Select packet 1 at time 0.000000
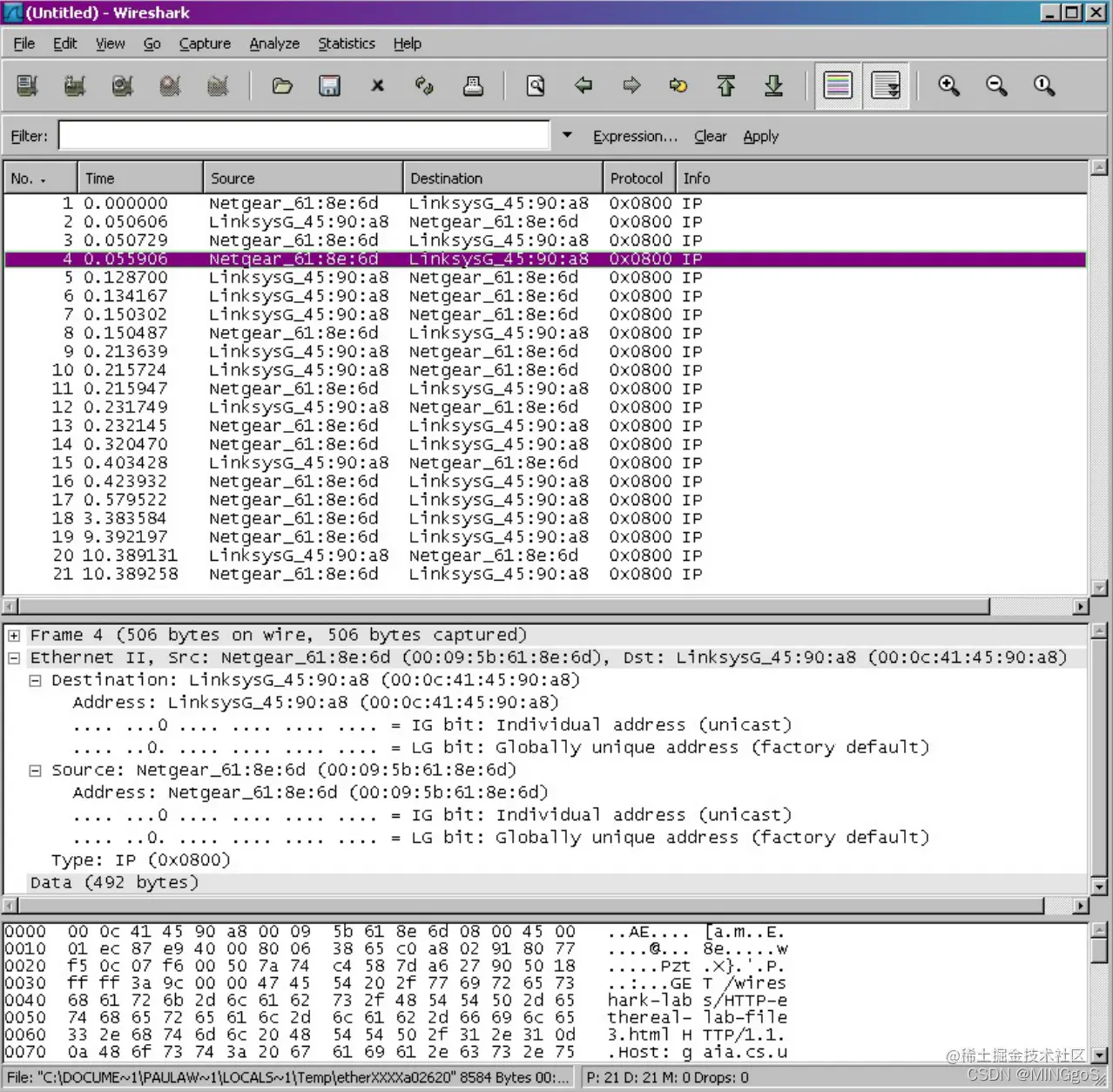 (545, 203)
